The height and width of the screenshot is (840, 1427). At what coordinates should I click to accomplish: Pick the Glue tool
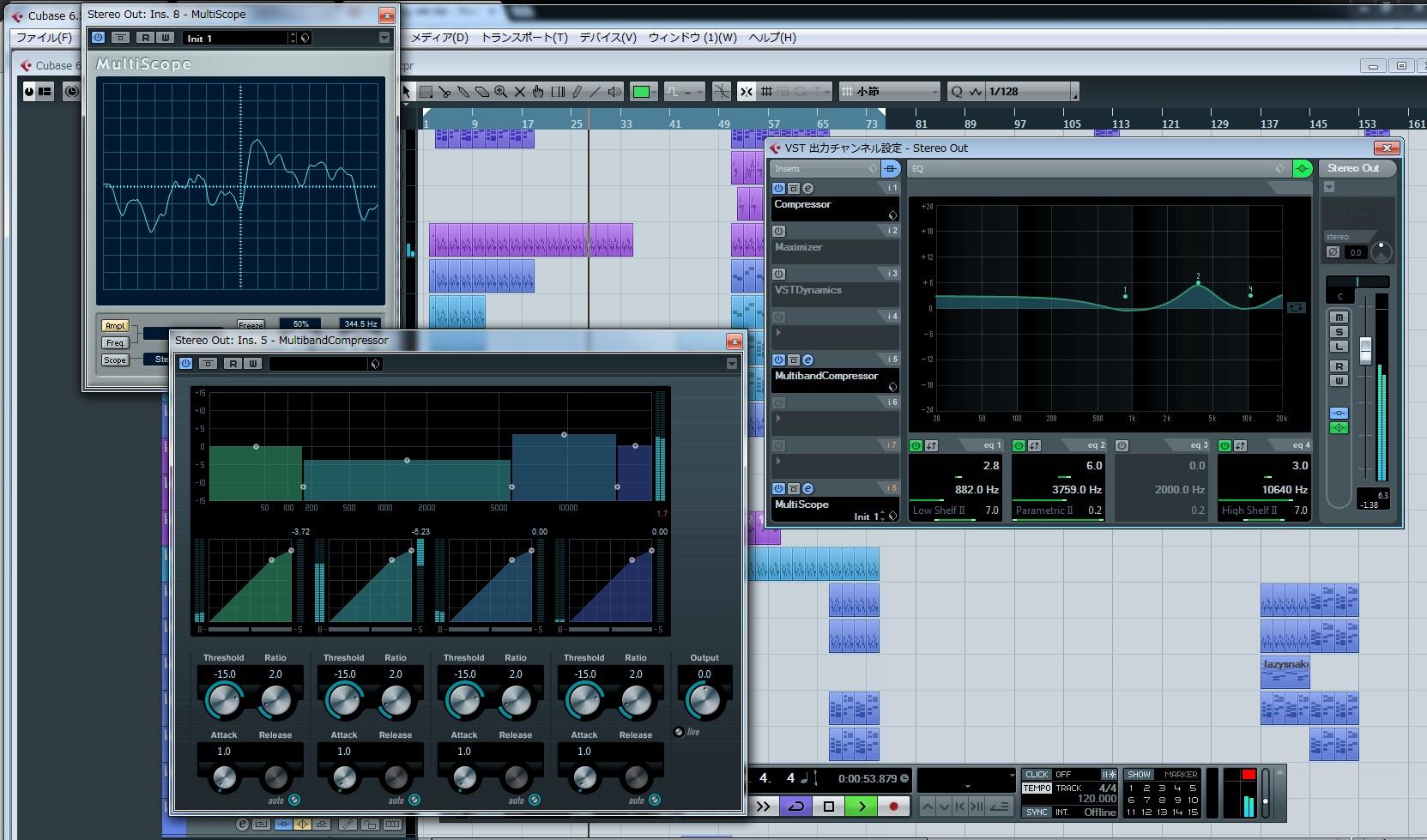(463, 92)
